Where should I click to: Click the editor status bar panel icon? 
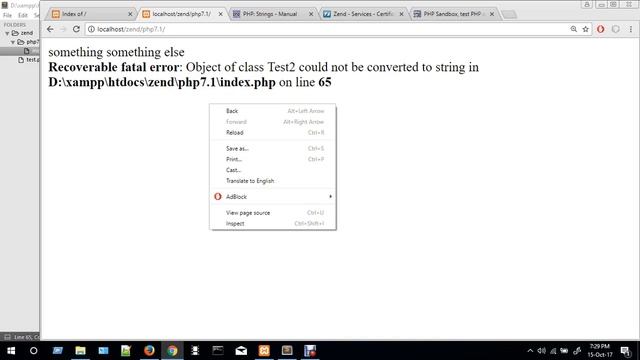pos(7,337)
